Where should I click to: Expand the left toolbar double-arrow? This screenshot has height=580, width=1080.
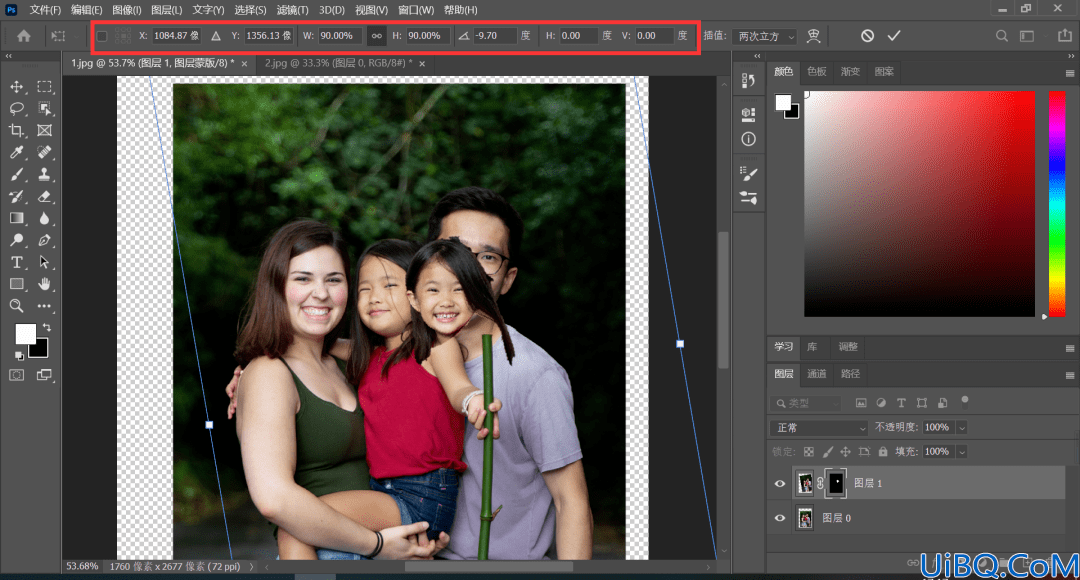pyautogui.click(x=8, y=56)
